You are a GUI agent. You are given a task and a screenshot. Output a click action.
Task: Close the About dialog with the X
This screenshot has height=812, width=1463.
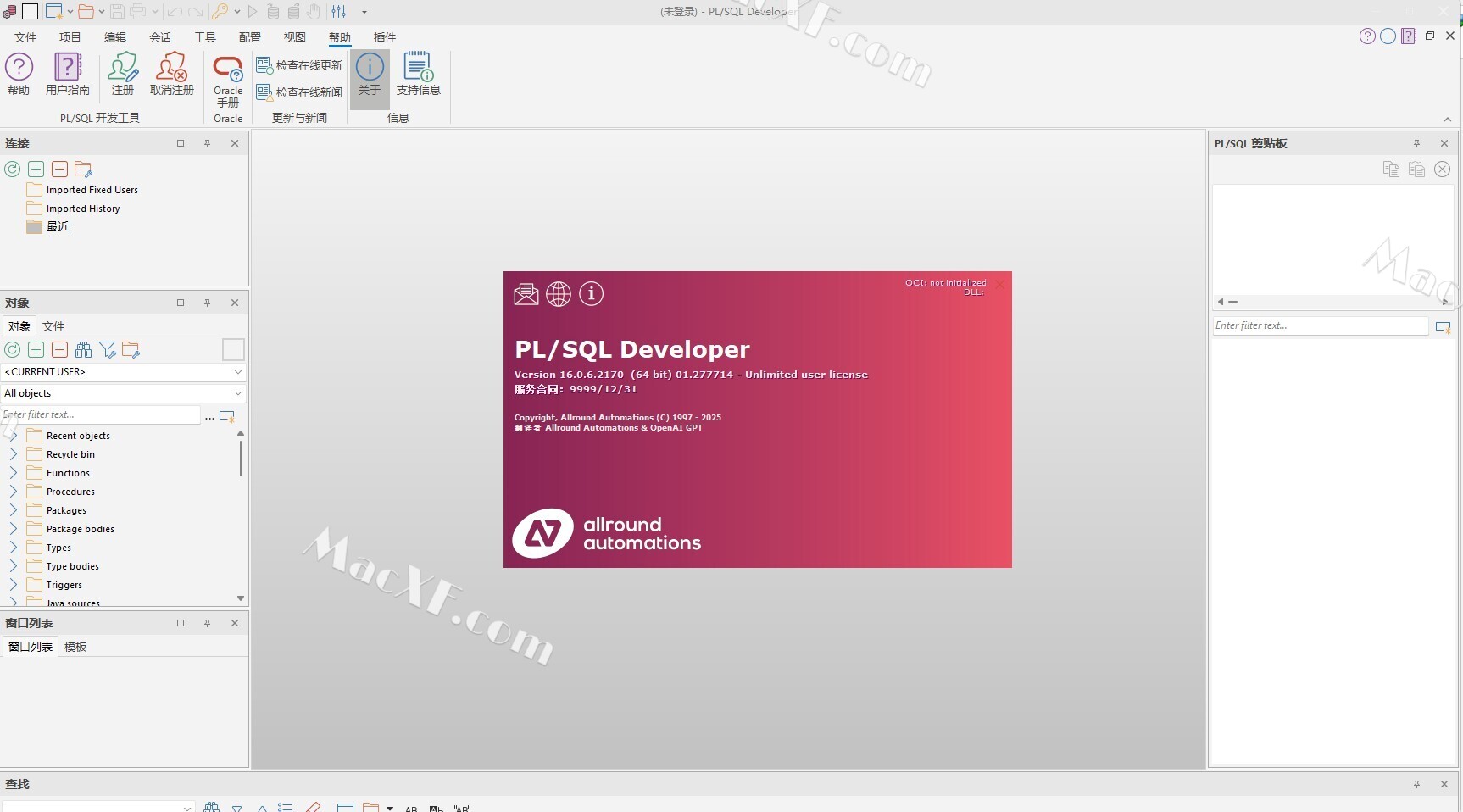click(999, 284)
